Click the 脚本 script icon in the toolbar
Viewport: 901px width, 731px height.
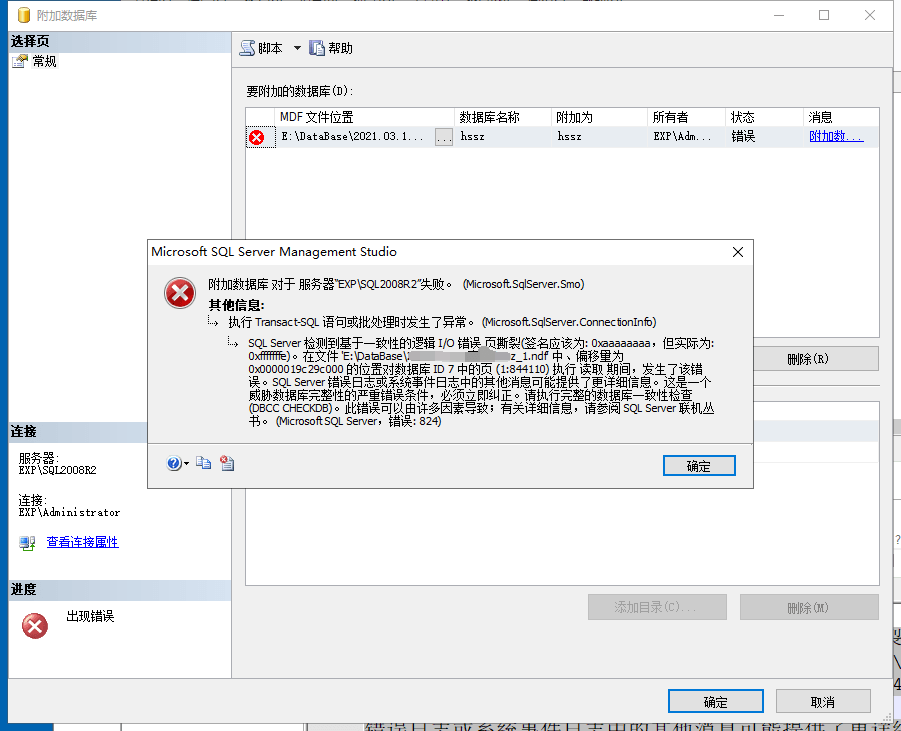247,48
